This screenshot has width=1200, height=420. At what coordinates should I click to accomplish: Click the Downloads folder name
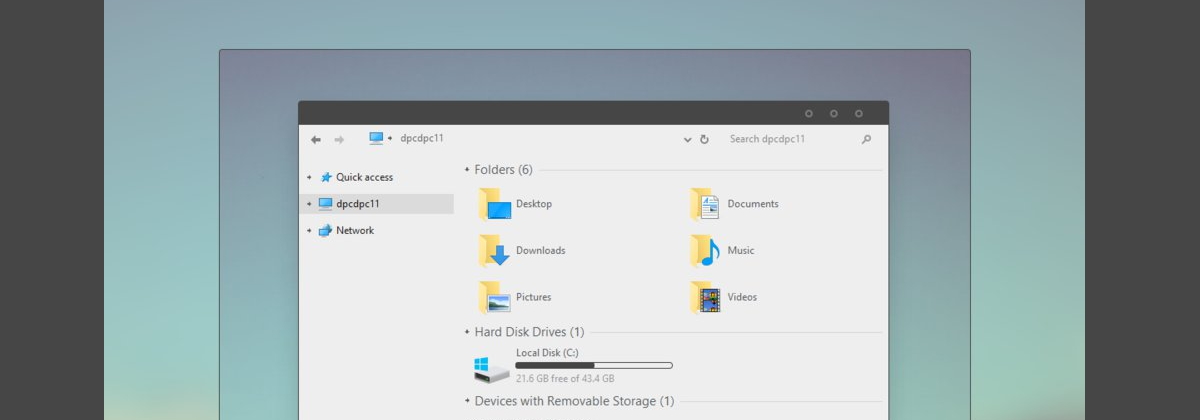pyautogui.click(x=541, y=251)
